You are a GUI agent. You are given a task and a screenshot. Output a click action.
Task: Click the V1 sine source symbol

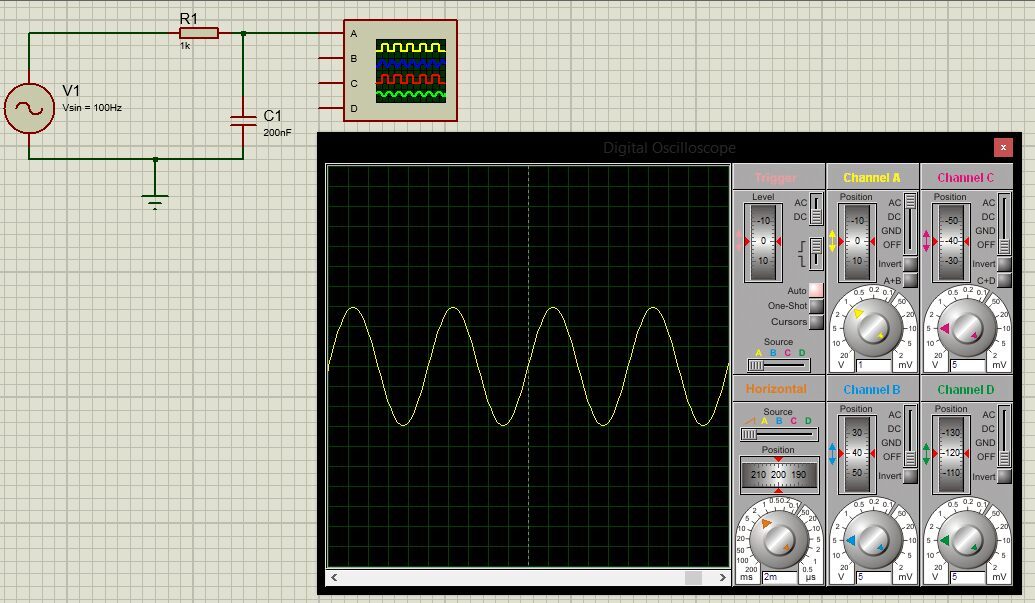pyautogui.click(x=29, y=108)
